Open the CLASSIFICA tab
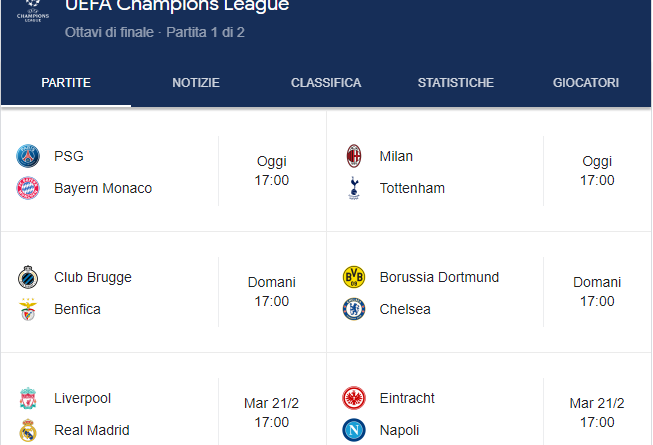The image size is (653, 445). tap(326, 83)
